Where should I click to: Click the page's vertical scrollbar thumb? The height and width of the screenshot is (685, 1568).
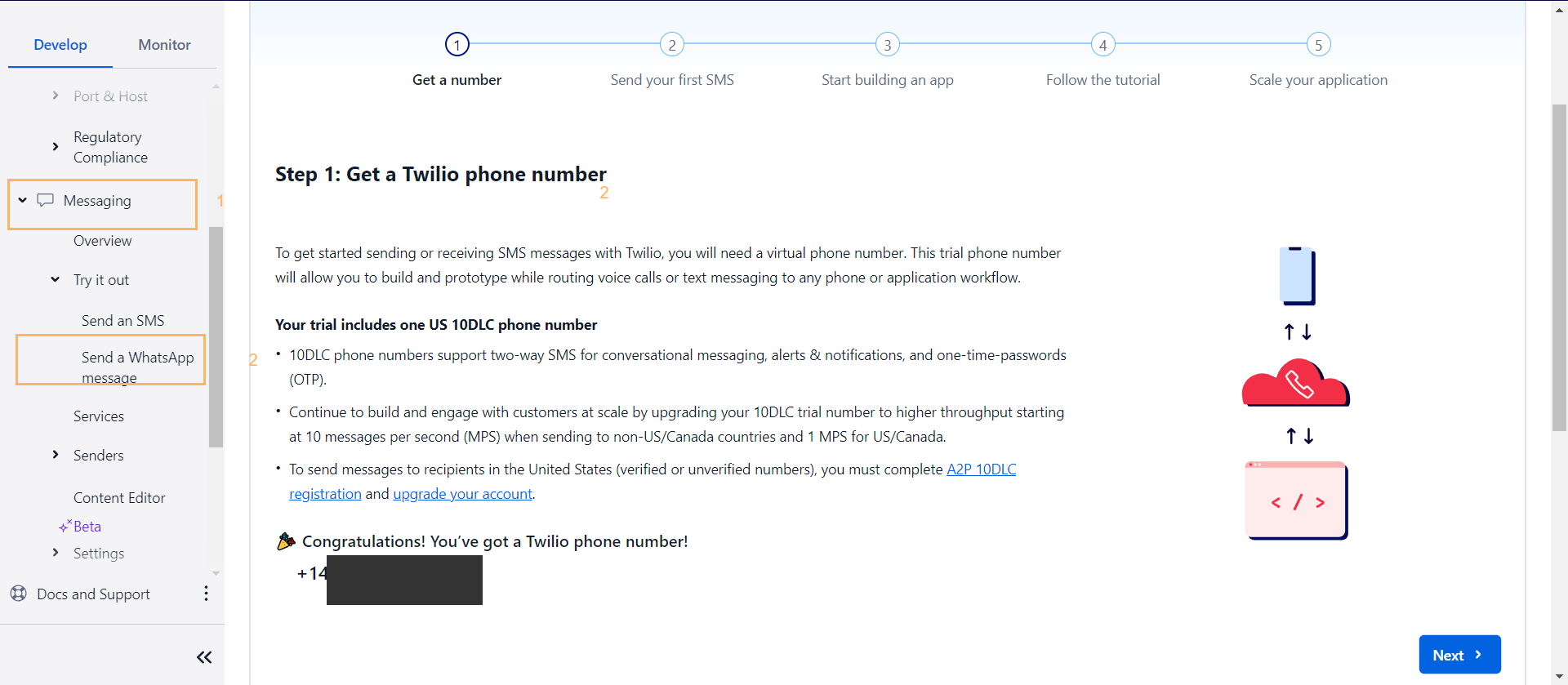(1559, 268)
